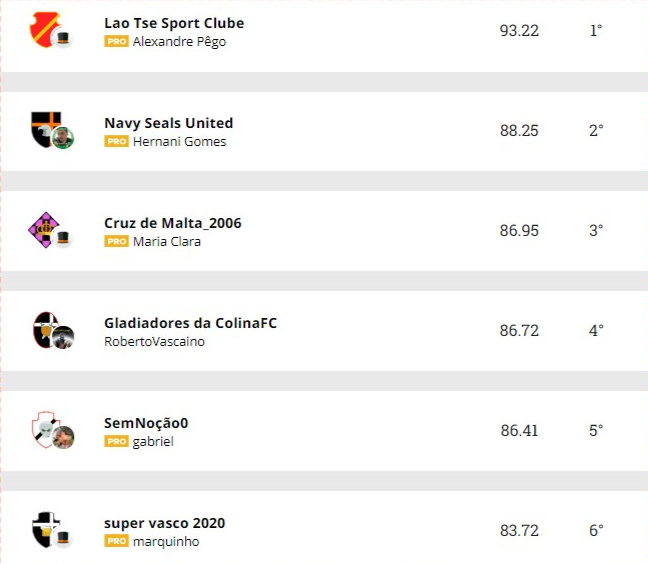Click the 93.22 score of first place

pyautogui.click(x=519, y=31)
